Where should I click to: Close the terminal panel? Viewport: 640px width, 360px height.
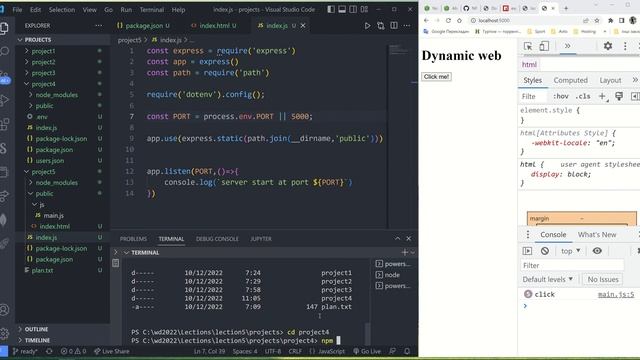pos(409,239)
